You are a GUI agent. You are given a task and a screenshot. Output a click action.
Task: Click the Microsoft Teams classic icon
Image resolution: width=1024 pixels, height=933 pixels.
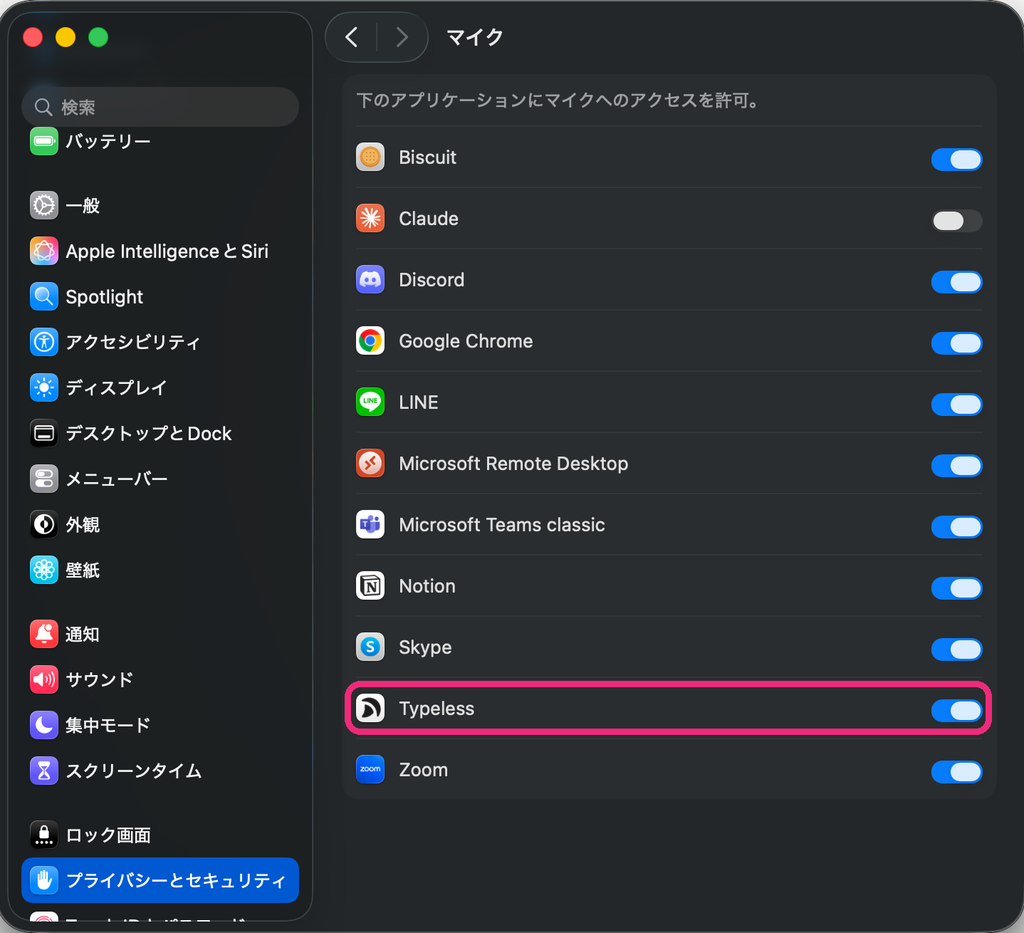[x=370, y=524]
